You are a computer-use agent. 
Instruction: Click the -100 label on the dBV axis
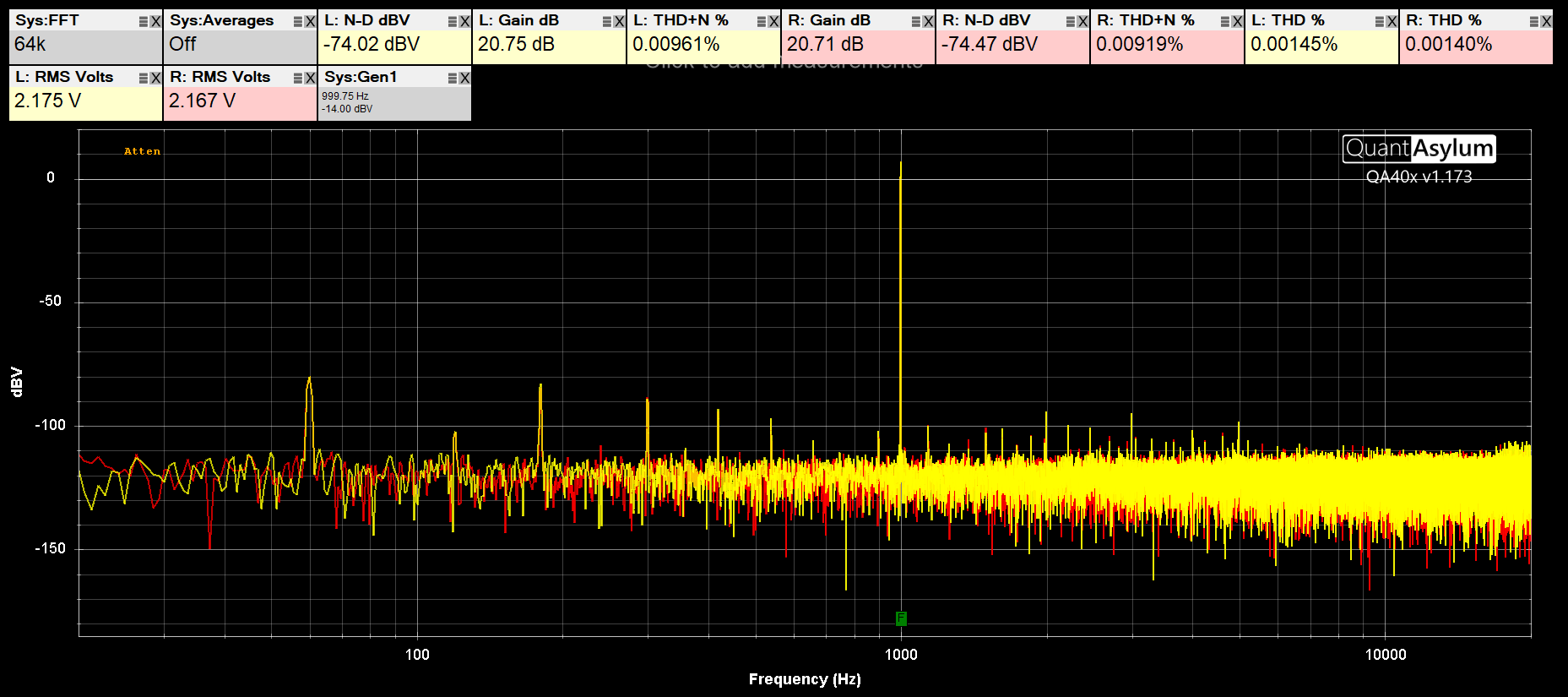pos(50,425)
